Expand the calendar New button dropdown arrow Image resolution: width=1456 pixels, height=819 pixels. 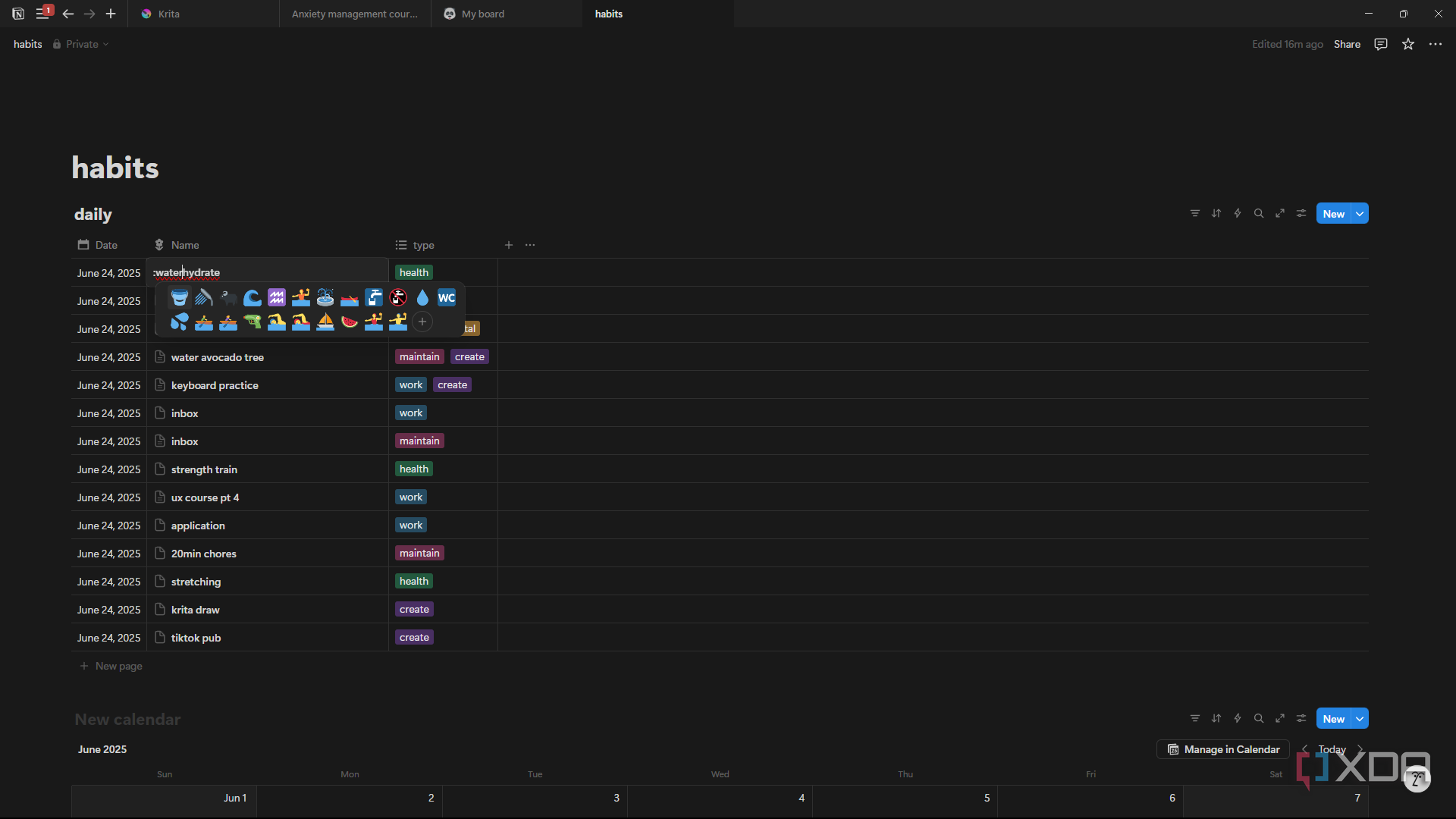[x=1360, y=719]
